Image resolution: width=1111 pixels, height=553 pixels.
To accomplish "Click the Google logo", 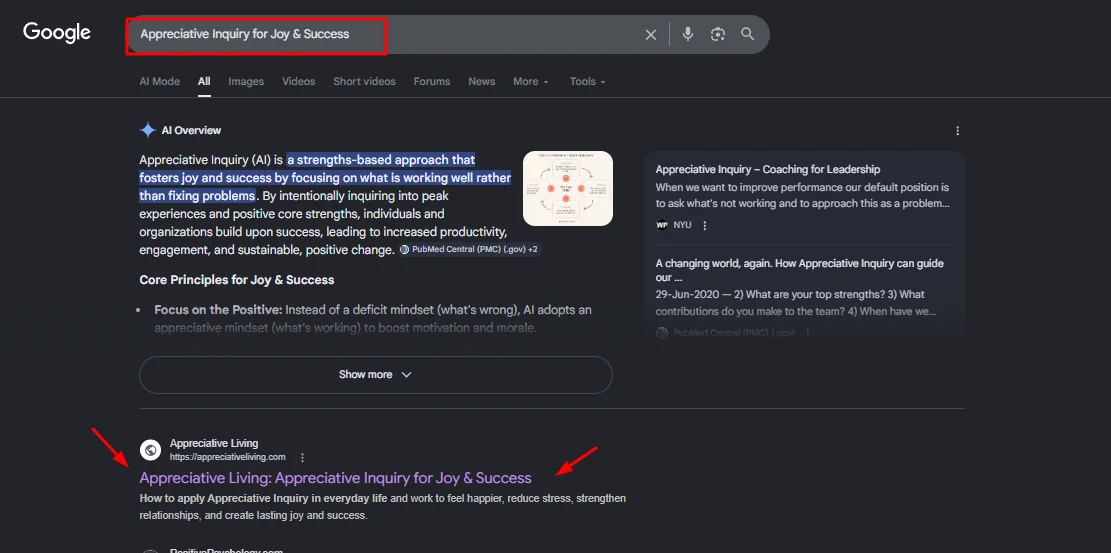I will click(57, 33).
